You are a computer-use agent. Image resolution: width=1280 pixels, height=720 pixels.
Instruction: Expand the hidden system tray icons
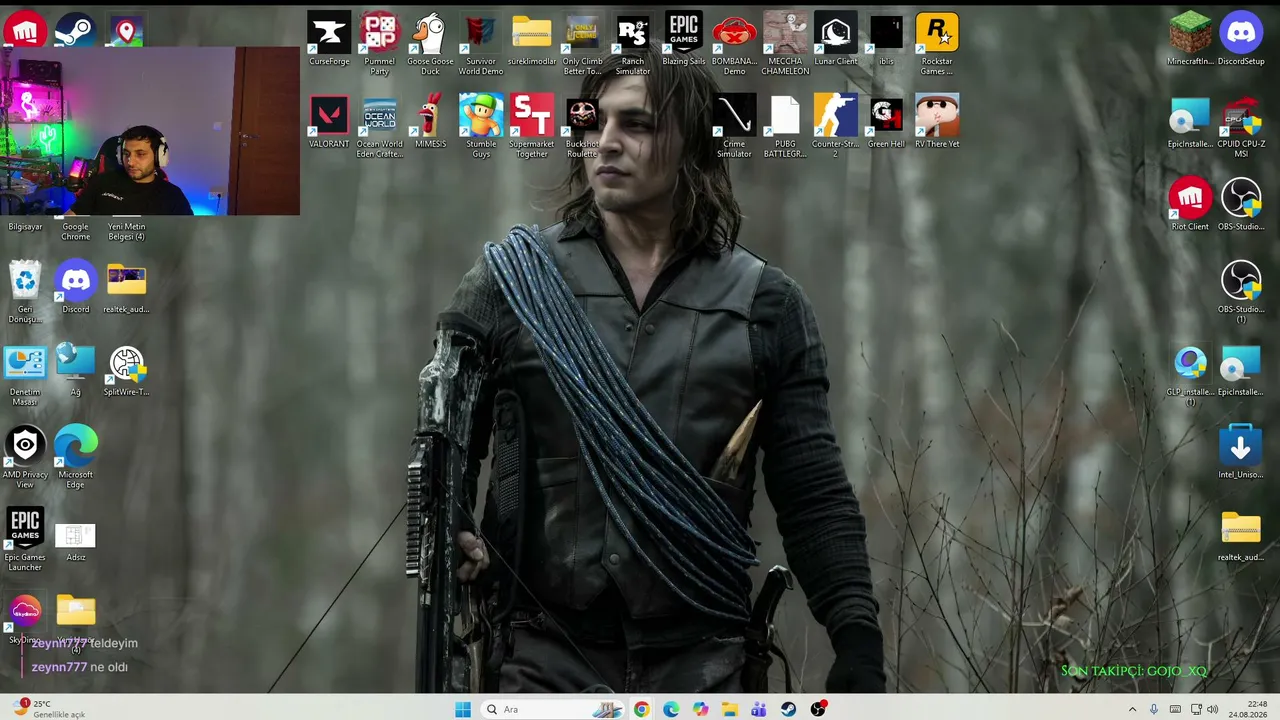(1132, 709)
